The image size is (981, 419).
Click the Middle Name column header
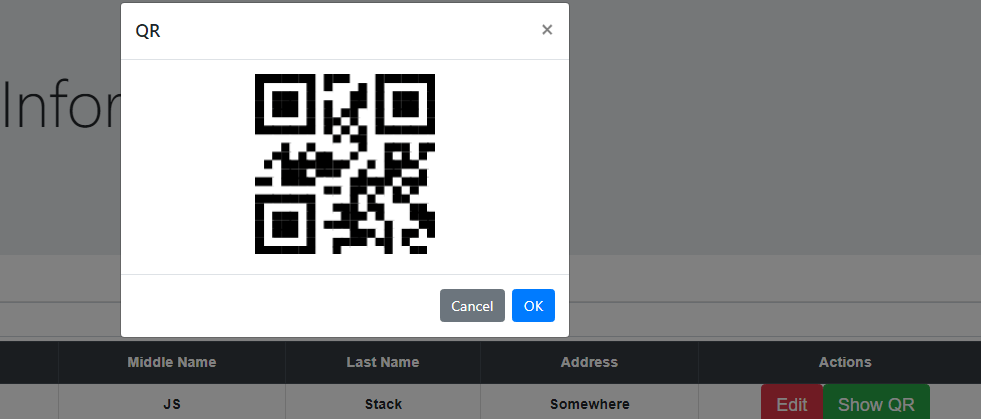(172, 362)
